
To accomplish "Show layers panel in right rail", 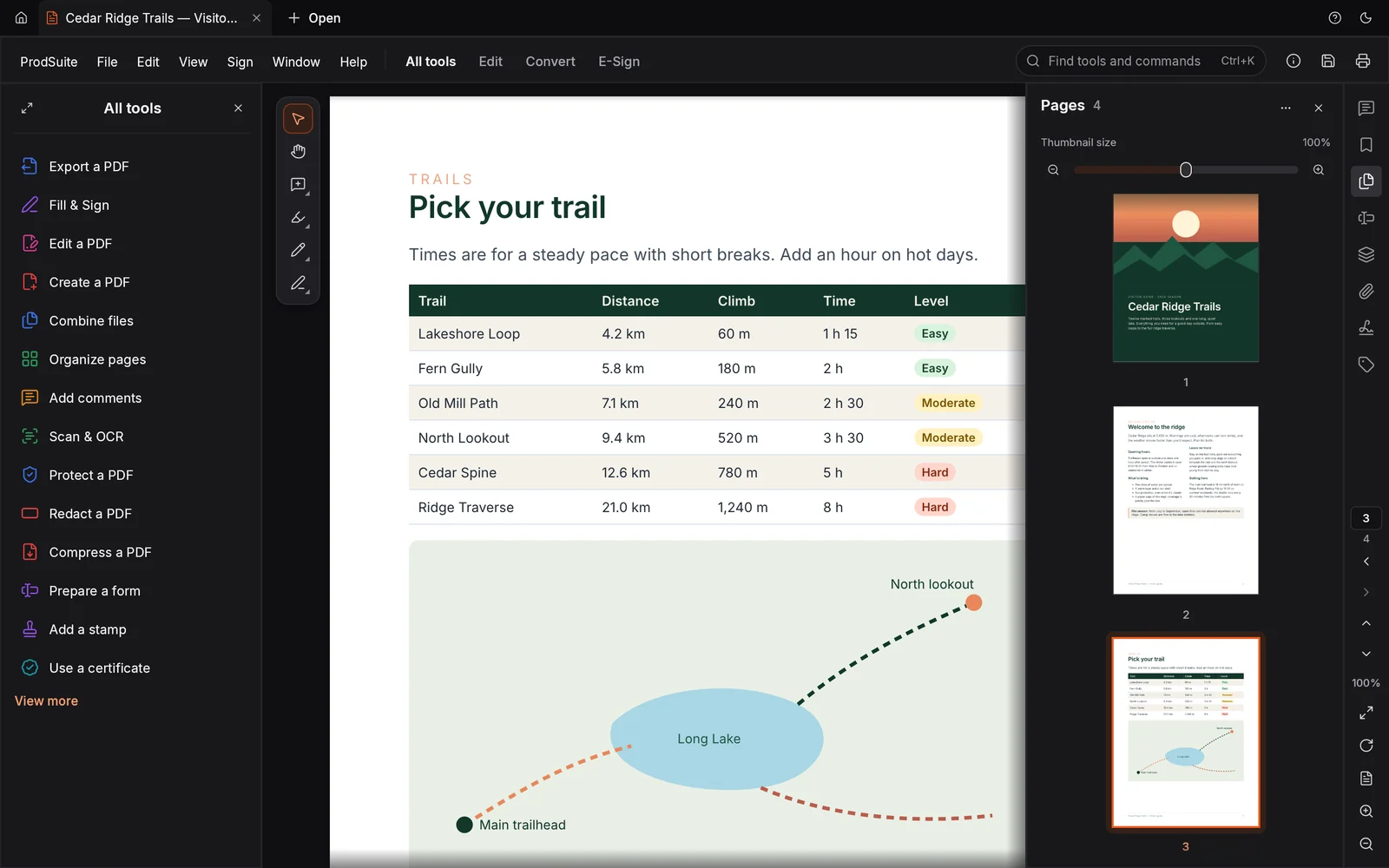I will coord(1366,254).
